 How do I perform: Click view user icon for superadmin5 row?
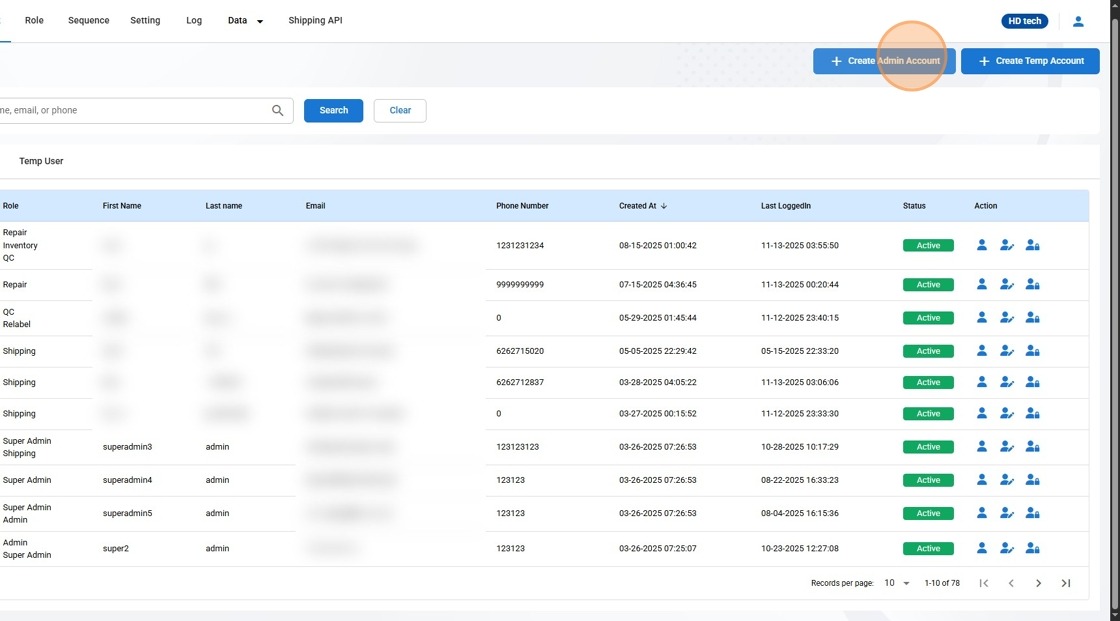pos(981,513)
